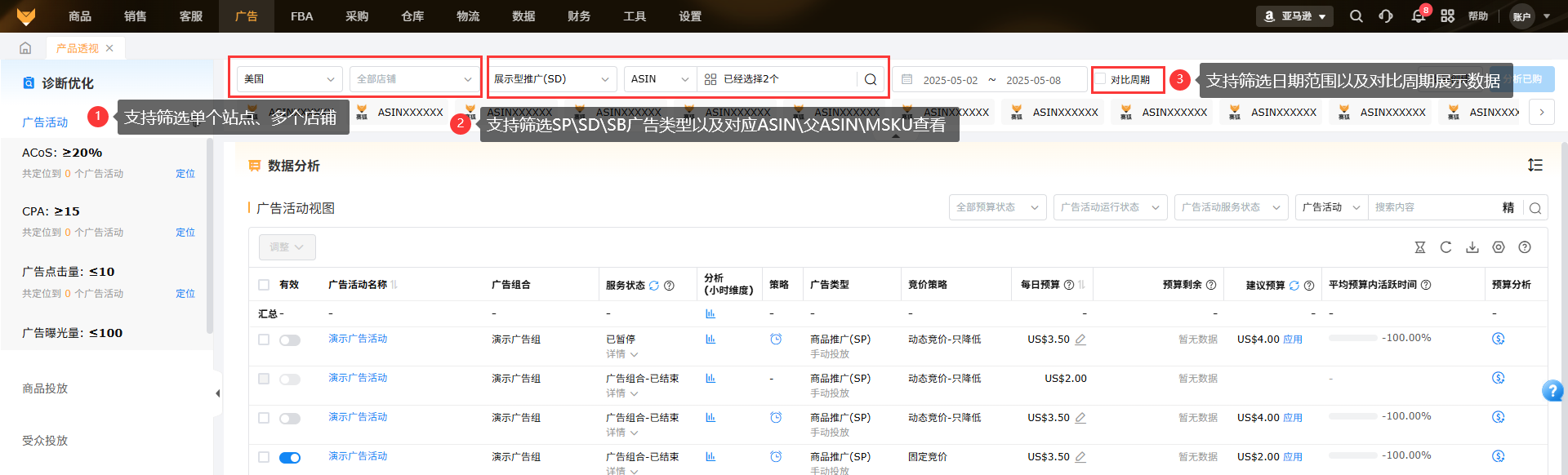Switch to the 产品透视 tab
The height and width of the screenshot is (475, 1568).
click(77, 48)
